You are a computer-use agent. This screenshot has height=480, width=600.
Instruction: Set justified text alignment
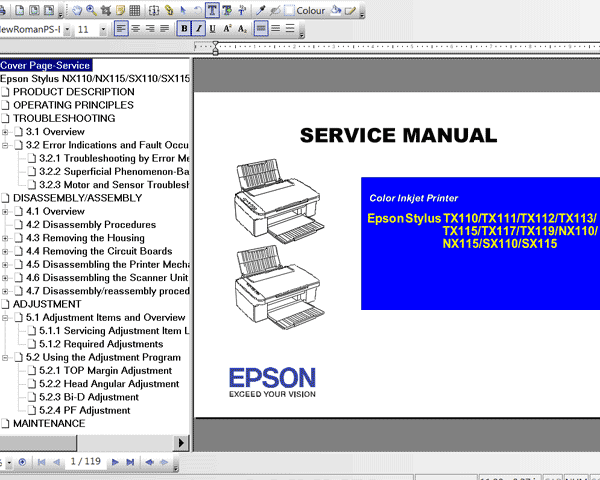coord(165,28)
